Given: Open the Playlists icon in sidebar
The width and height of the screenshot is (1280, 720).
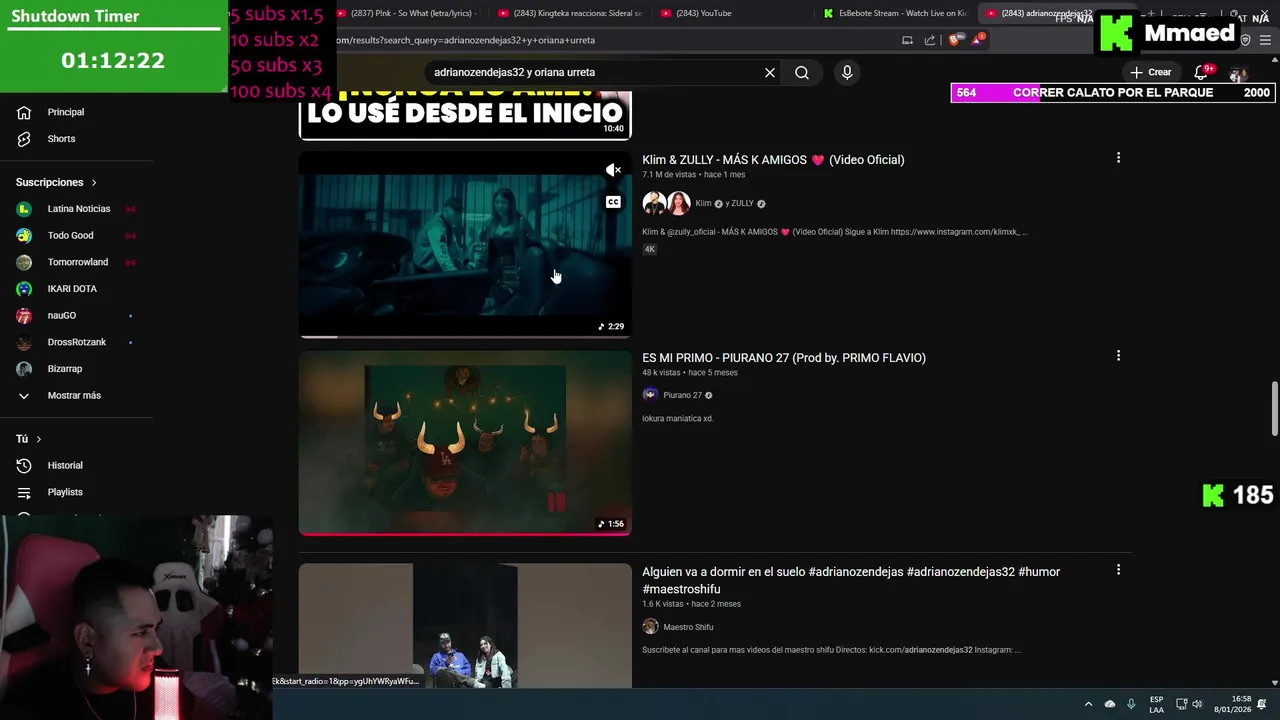Looking at the screenshot, I should tap(24, 492).
